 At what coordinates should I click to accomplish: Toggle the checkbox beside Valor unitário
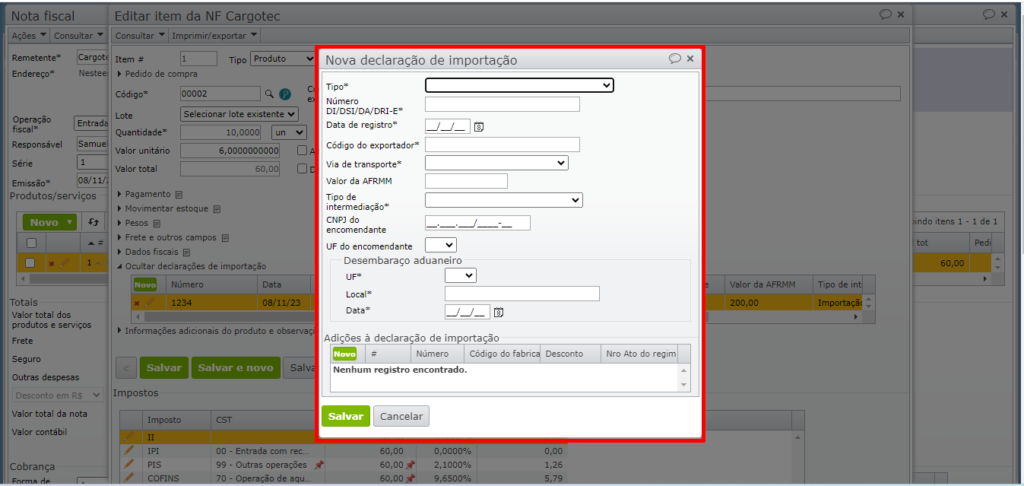coord(301,150)
